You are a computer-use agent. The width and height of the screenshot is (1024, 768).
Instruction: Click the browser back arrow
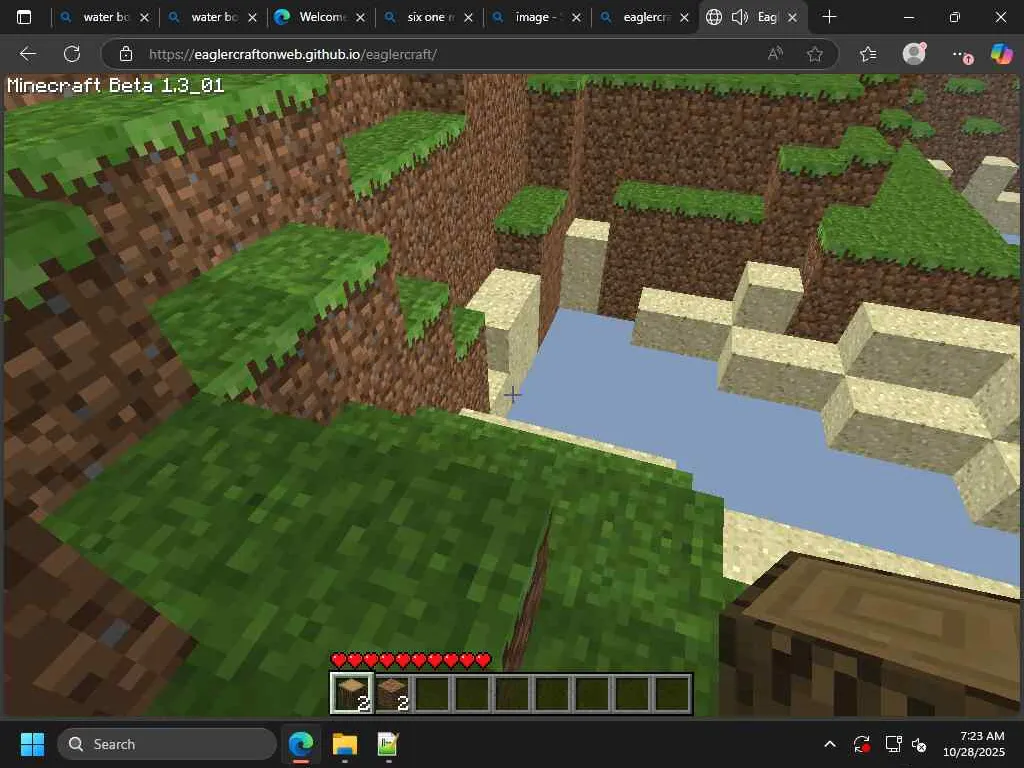[27, 54]
